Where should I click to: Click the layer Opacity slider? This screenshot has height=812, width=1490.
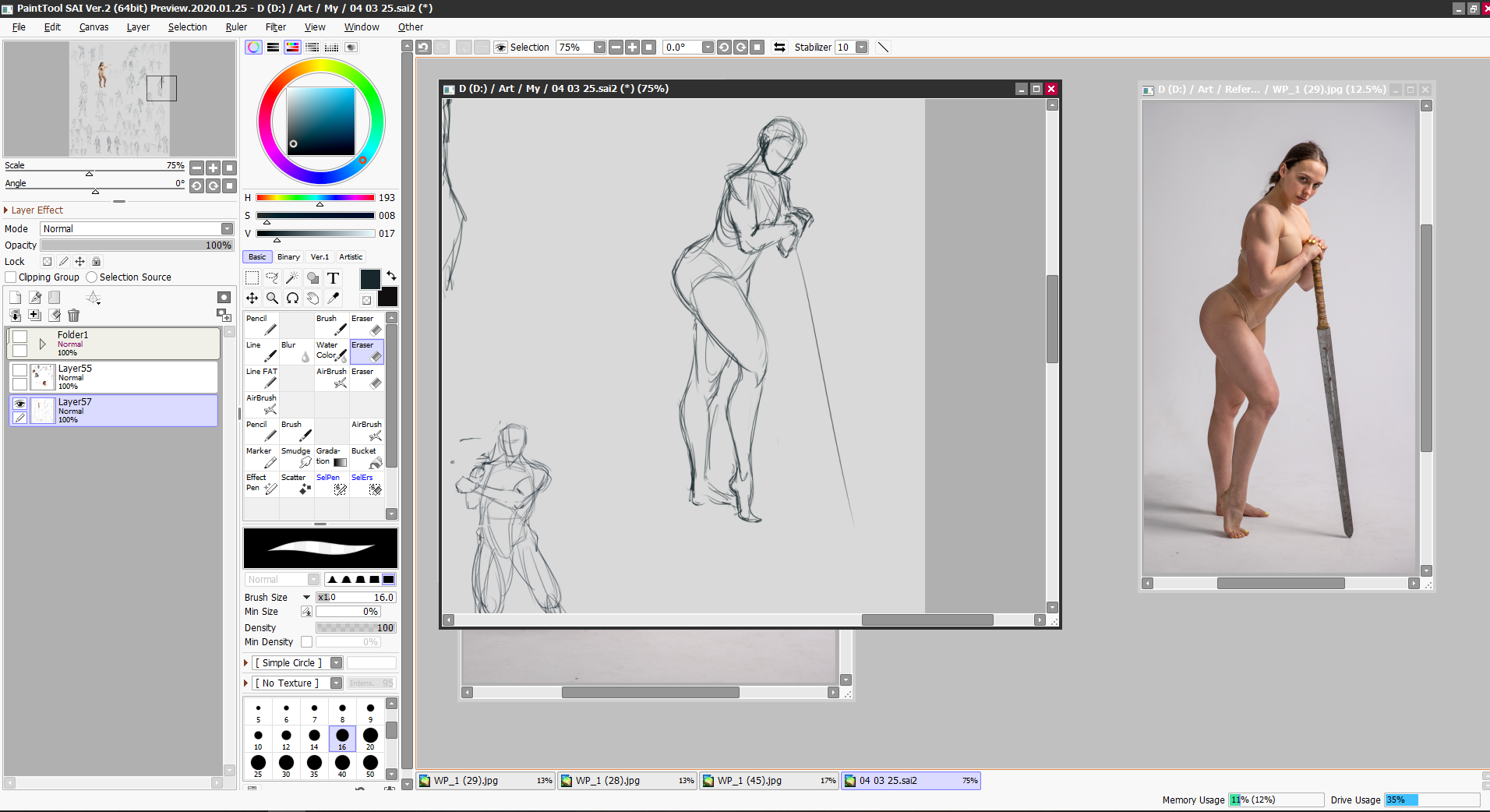point(137,245)
